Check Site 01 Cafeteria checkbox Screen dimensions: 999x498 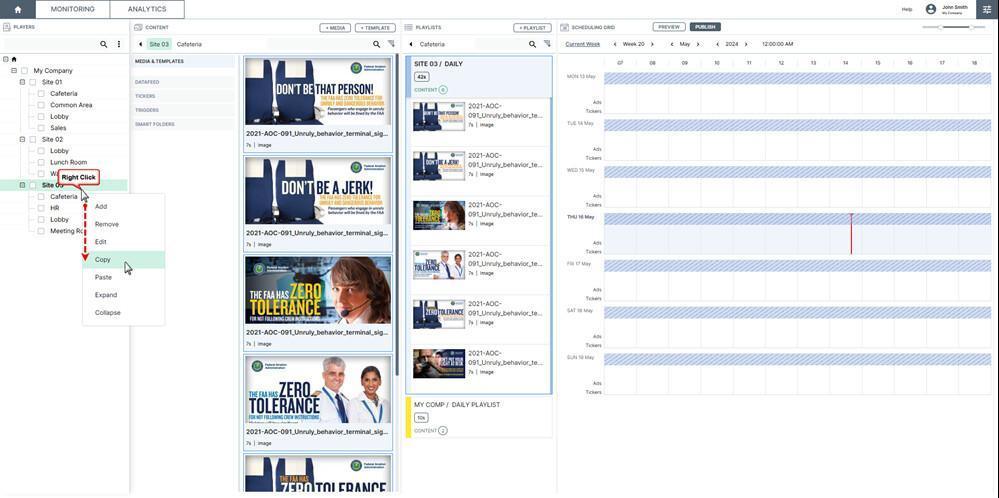click(41, 94)
